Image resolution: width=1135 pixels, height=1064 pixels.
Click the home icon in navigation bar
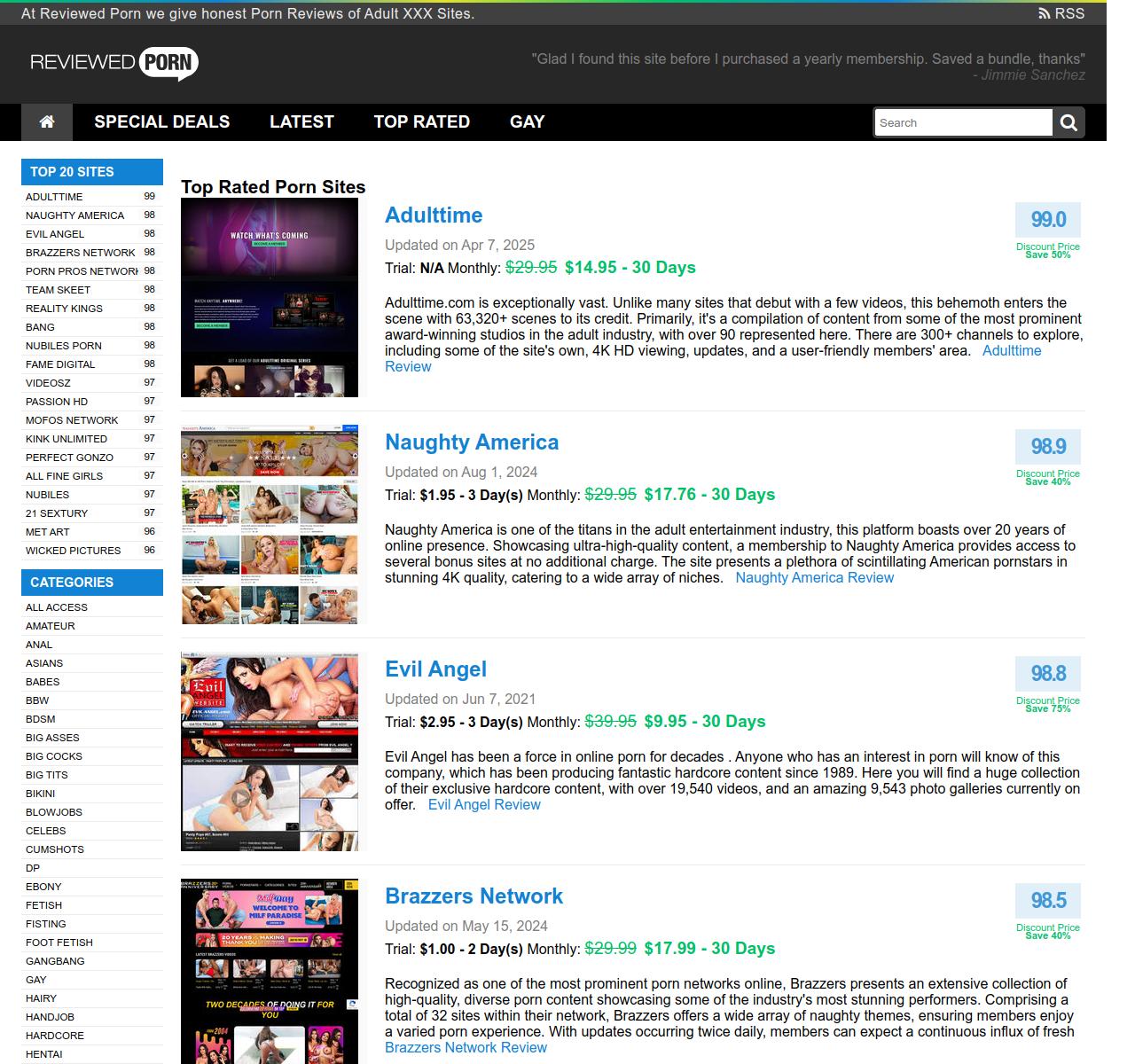[x=47, y=122]
